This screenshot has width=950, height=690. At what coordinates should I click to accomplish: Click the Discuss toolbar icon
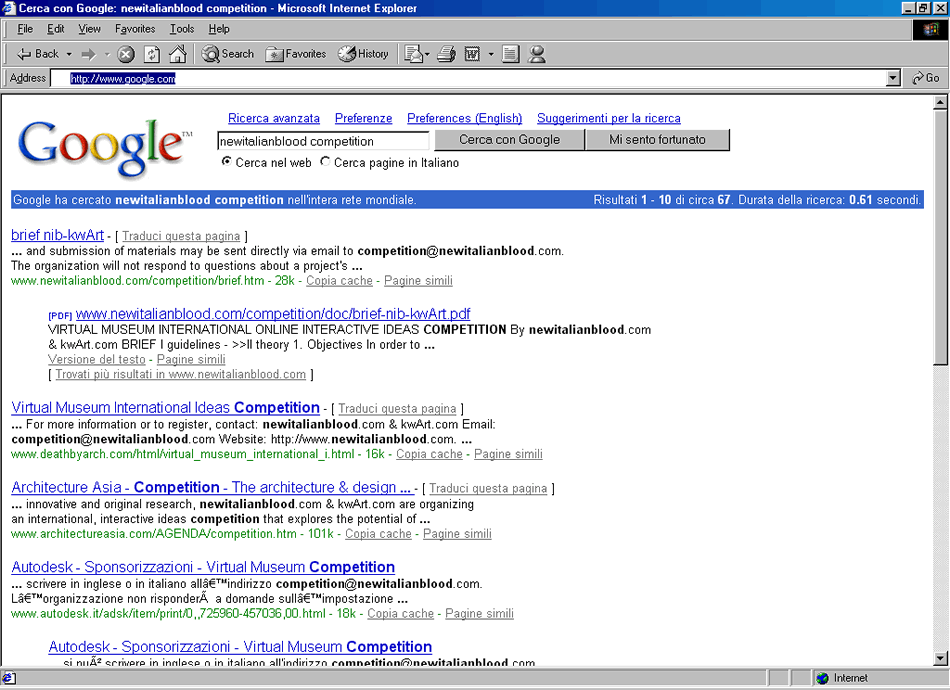[x=510, y=54]
